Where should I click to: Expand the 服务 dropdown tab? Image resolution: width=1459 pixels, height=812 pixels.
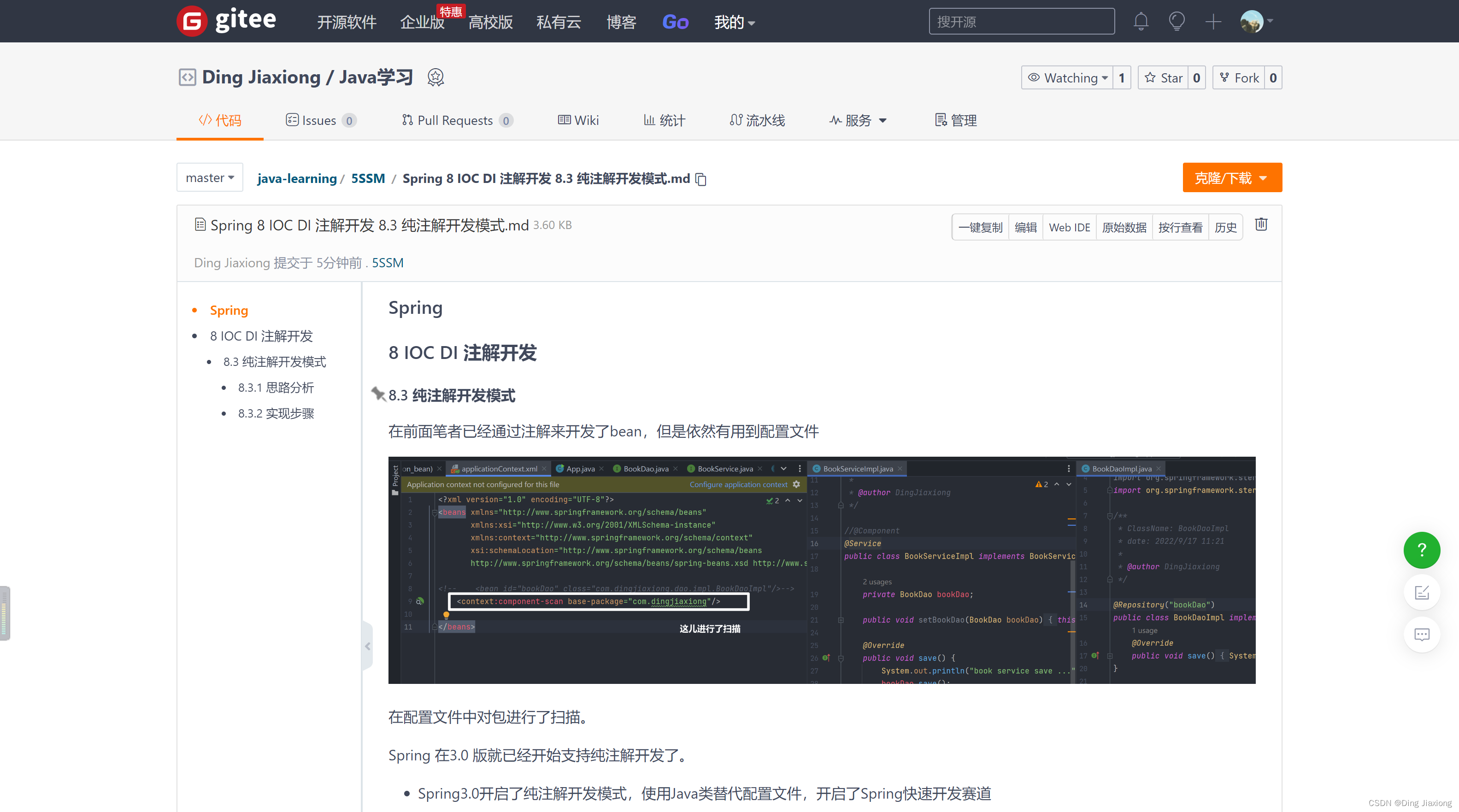click(858, 121)
